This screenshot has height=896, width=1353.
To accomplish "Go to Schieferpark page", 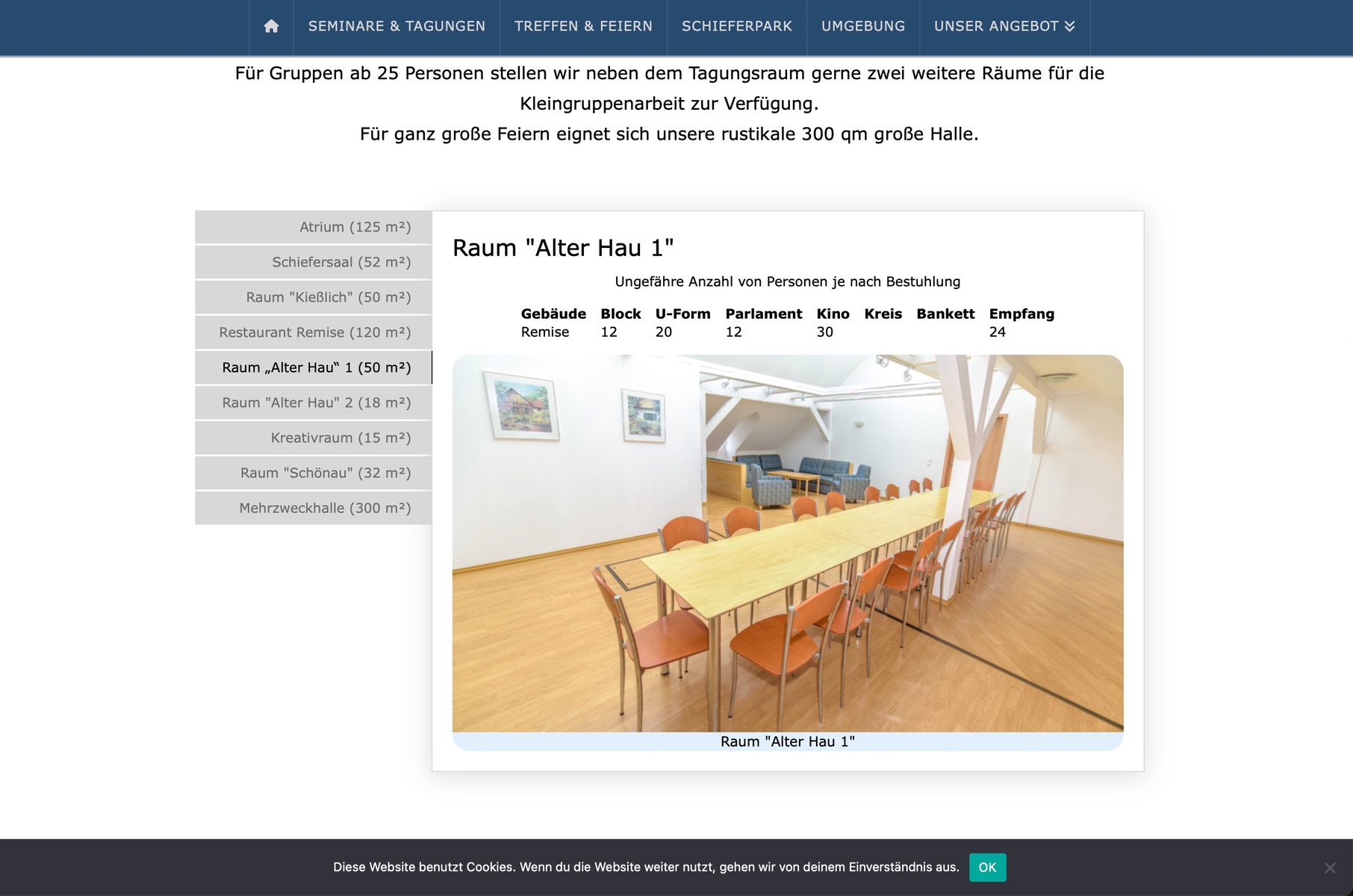I will pos(736,26).
